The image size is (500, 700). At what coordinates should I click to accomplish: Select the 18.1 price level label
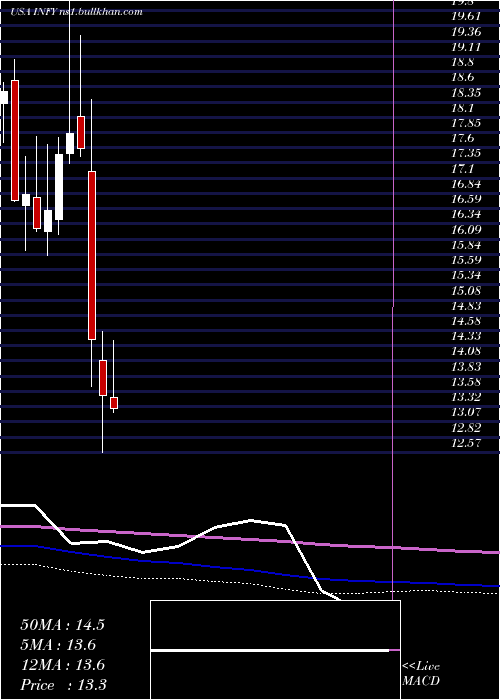click(462, 108)
